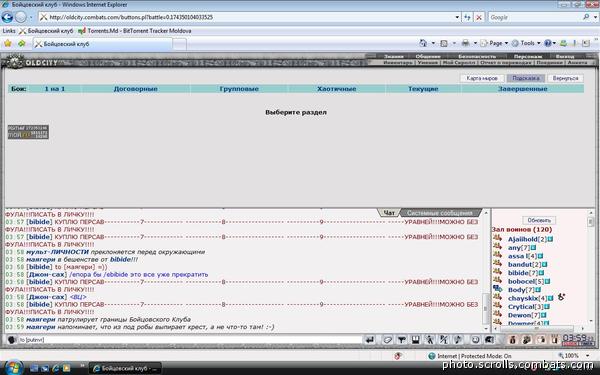Click the walking figure icon in chat toolbar
The image size is (600, 375).
tap(430, 339)
